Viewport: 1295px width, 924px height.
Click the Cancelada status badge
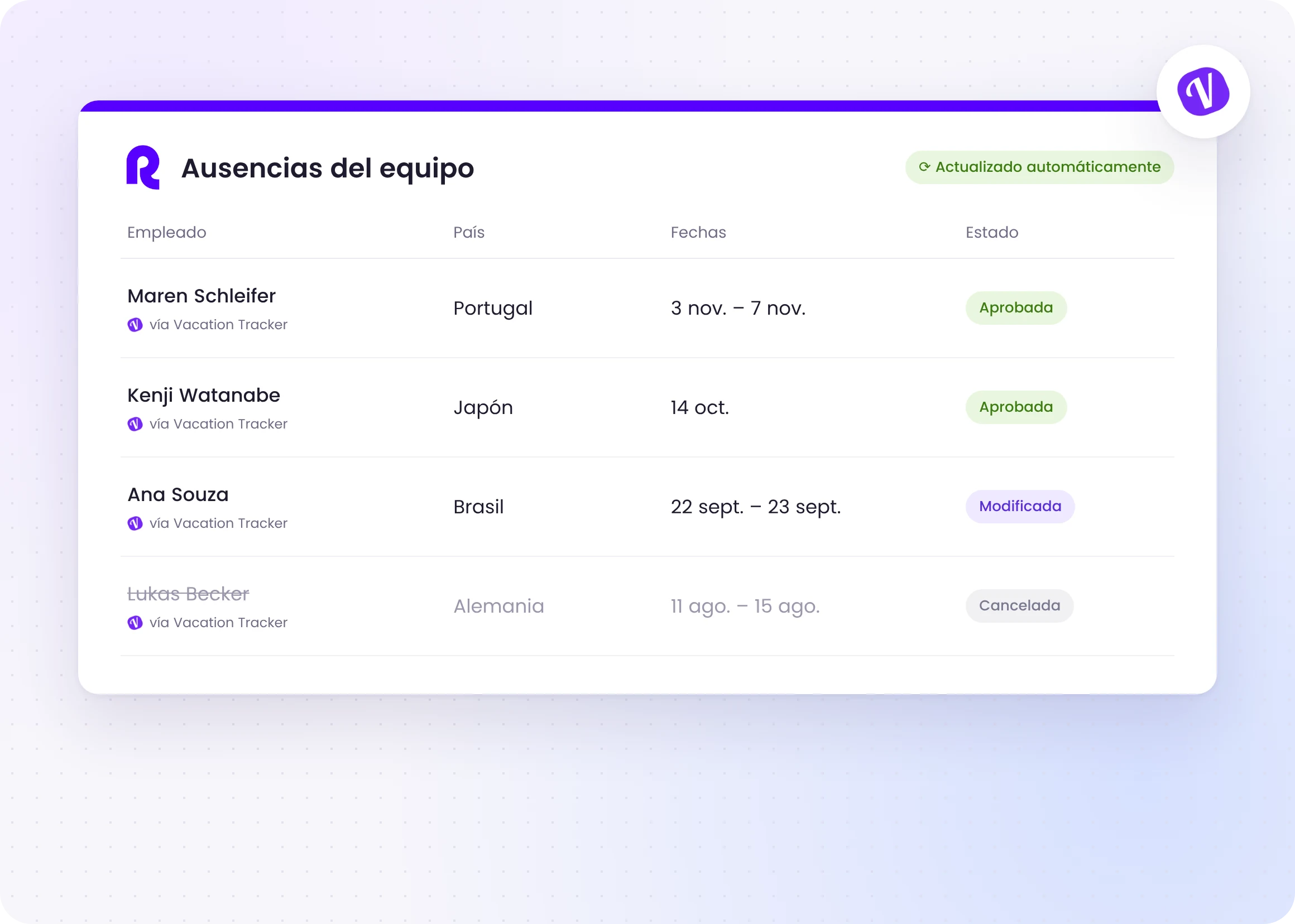pos(1019,606)
